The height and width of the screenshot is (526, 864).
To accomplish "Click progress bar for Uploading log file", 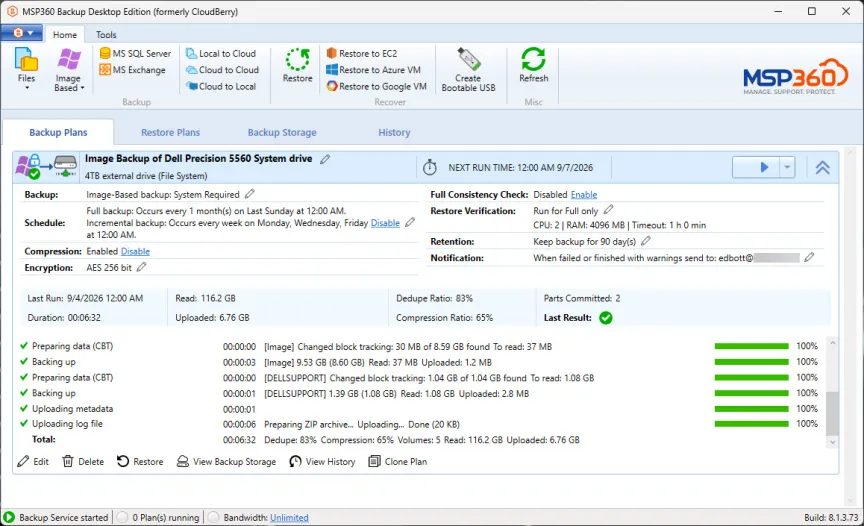I will coord(751,424).
